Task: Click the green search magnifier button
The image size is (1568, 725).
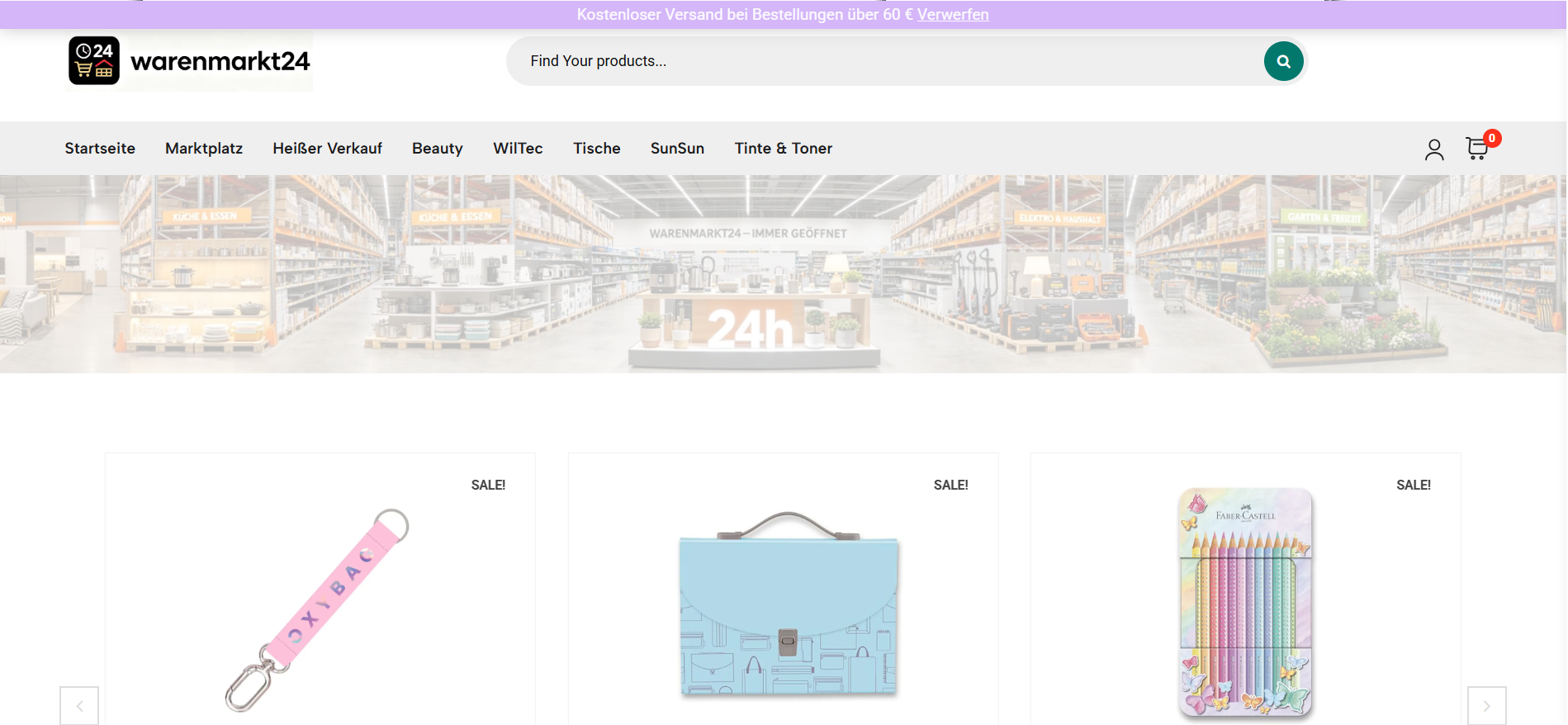Action: click(1283, 61)
